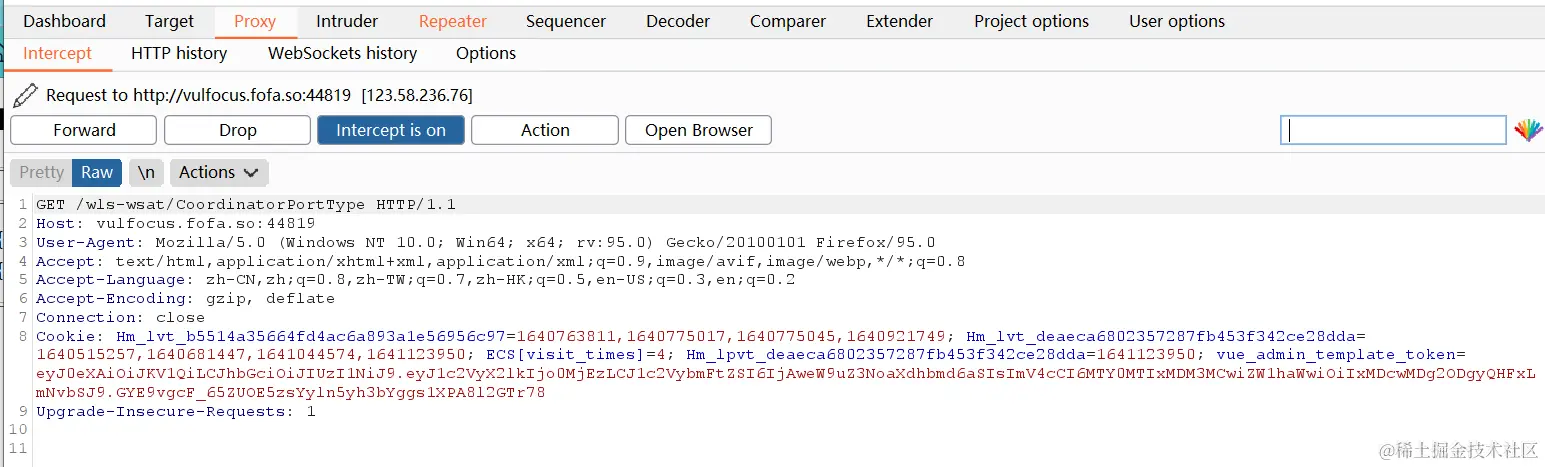This screenshot has height=467, width=1545.
Task: Switch to WebSockets history sub-tab
Action: tap(342, 53)
